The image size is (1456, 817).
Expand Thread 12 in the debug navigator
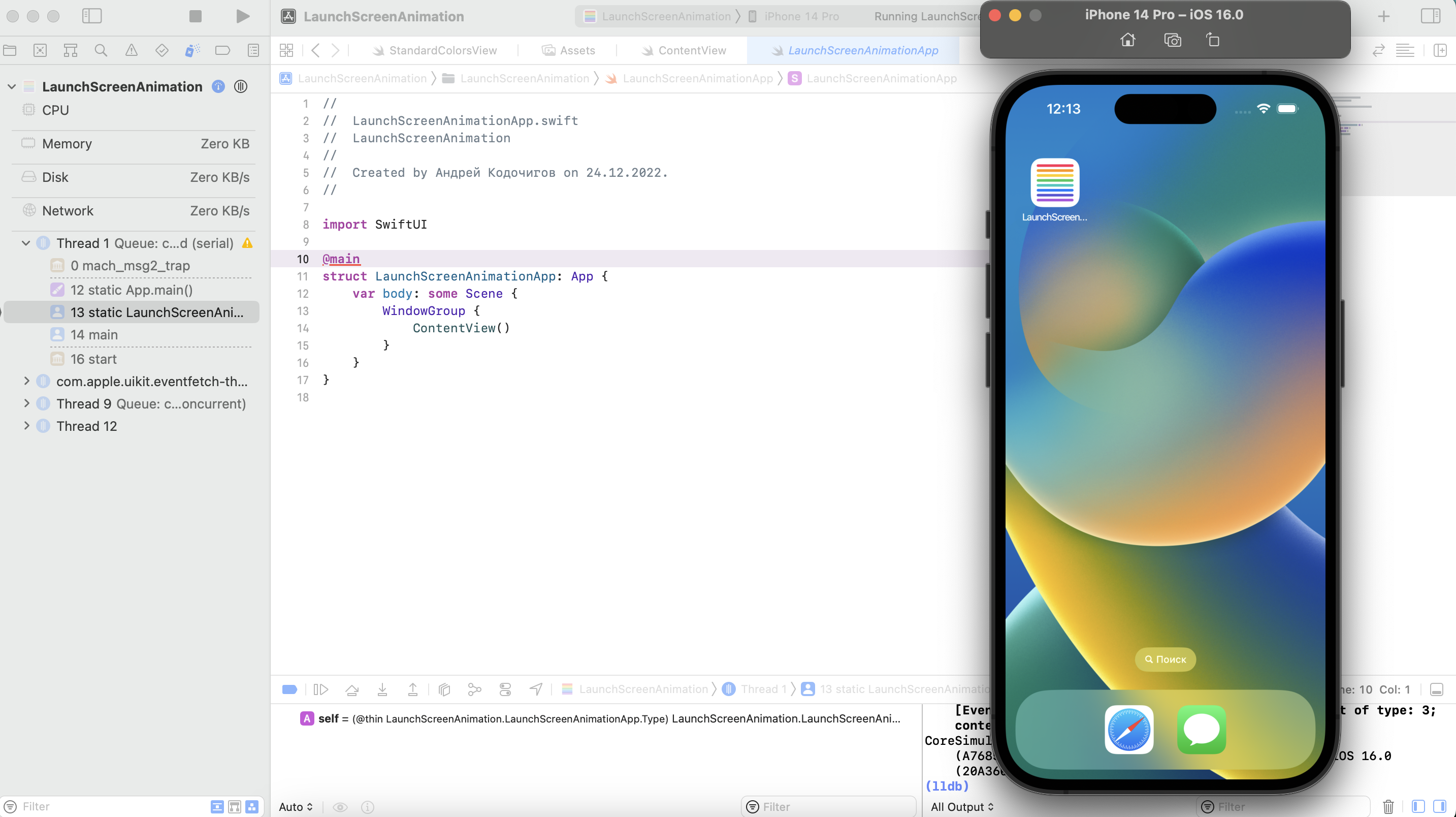point(26,426)
